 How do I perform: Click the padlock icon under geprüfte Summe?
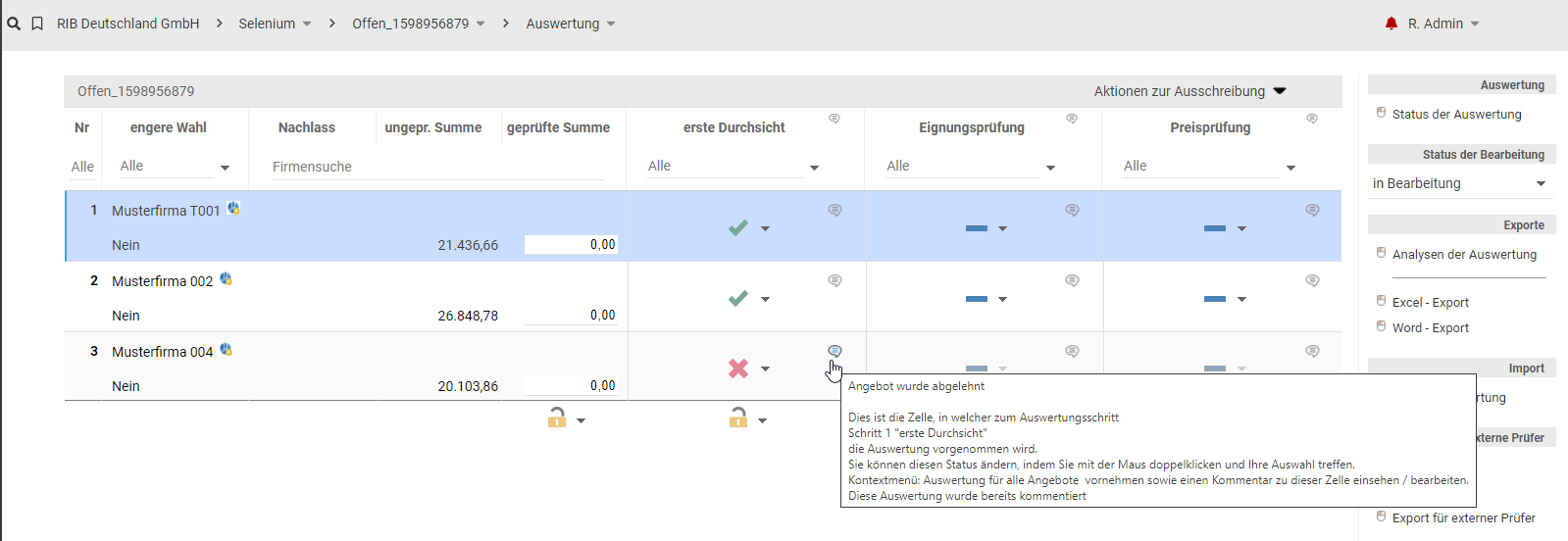(x=557, y=418)
